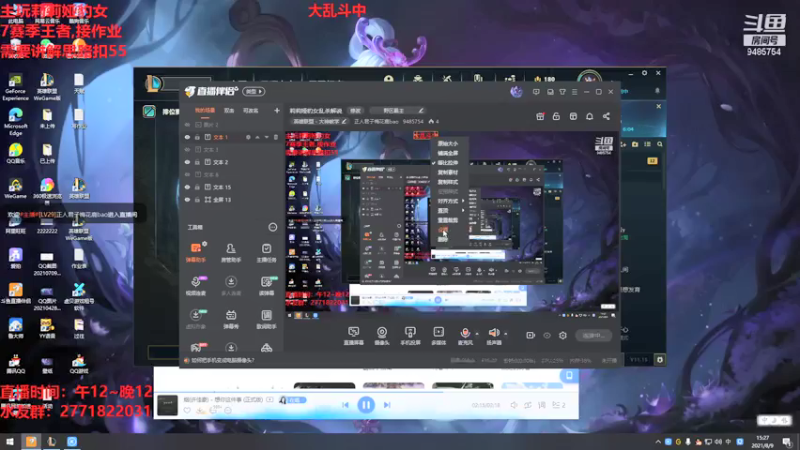
Task: Open the lyrics 词 button in the music player
Action: [542, 405]
